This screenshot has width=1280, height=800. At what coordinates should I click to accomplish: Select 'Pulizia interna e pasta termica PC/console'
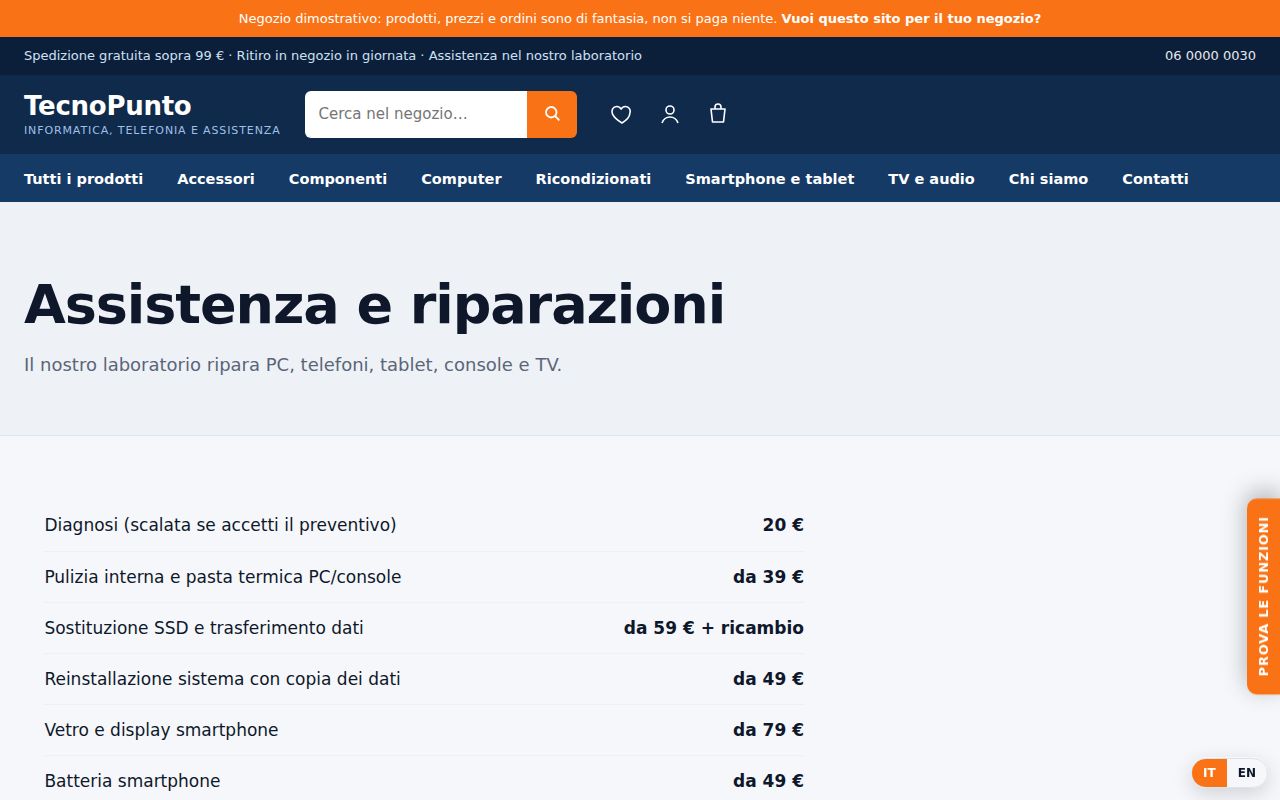(223, 577)
